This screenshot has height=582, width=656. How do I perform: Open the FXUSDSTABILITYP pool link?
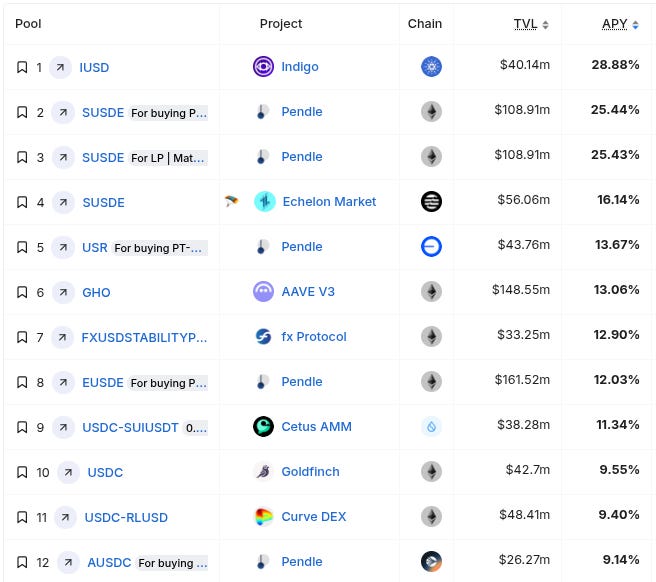(x=144, y=337)
